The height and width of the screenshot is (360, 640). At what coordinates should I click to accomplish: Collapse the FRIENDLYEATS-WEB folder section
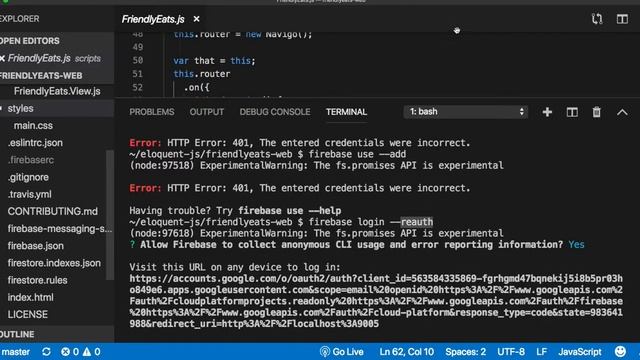pyautogui.click(x=41, y=76)
